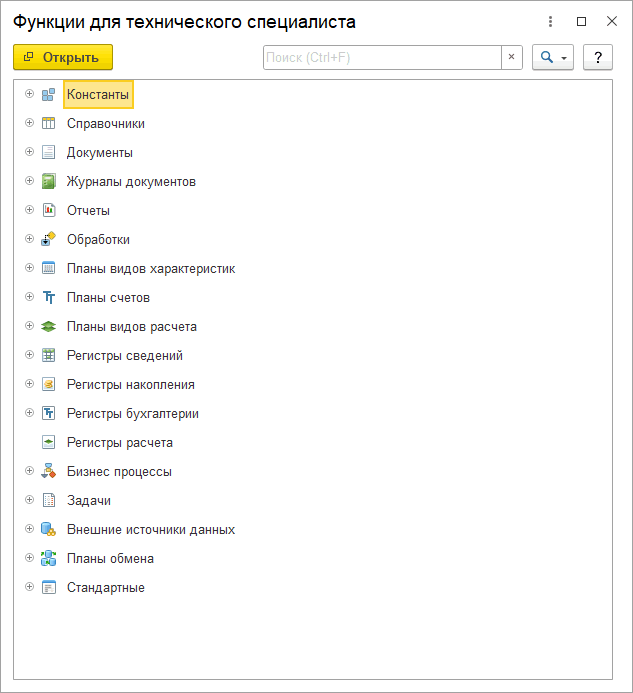
Task: Click the Стандартные icon
Action: [x=48, y=587]
